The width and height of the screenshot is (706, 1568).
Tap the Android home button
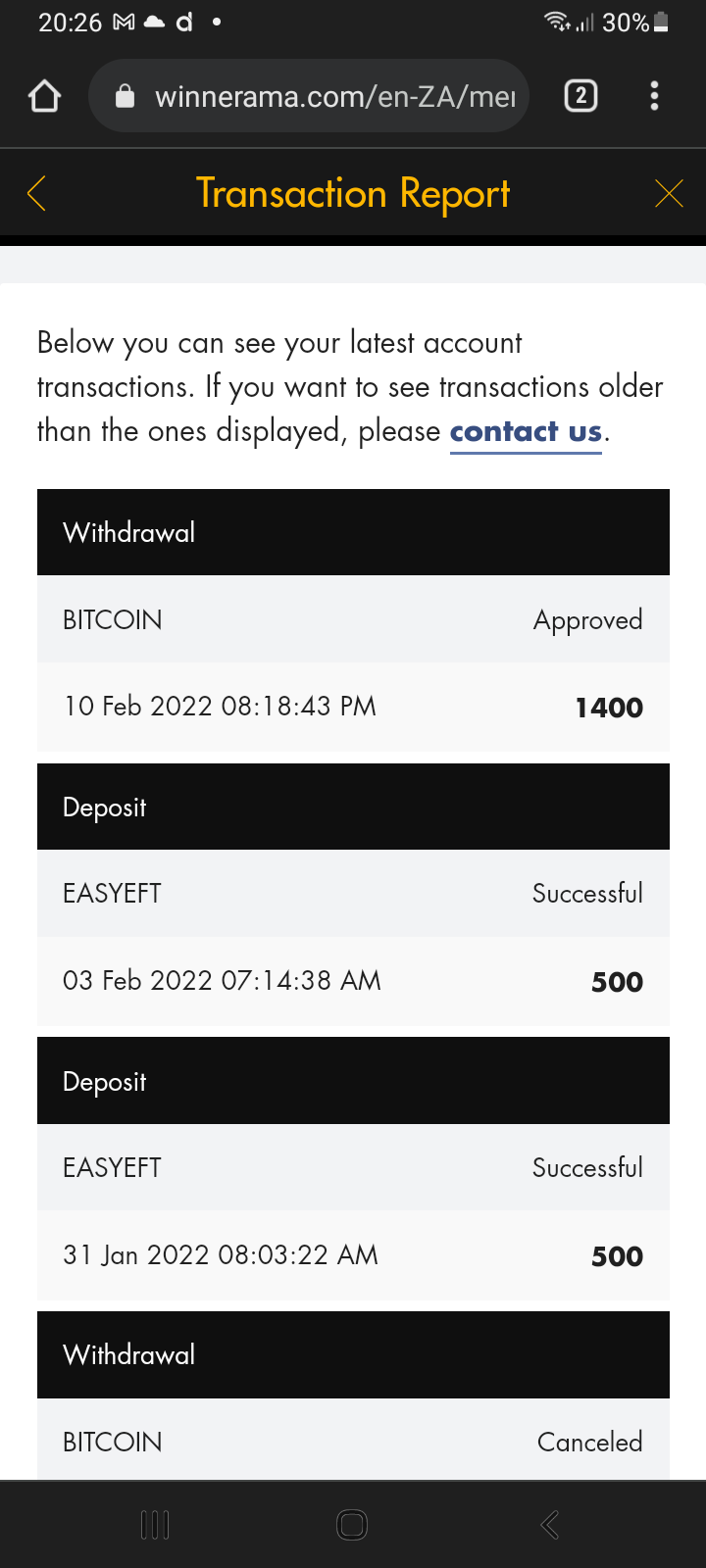coord(352,1525)
